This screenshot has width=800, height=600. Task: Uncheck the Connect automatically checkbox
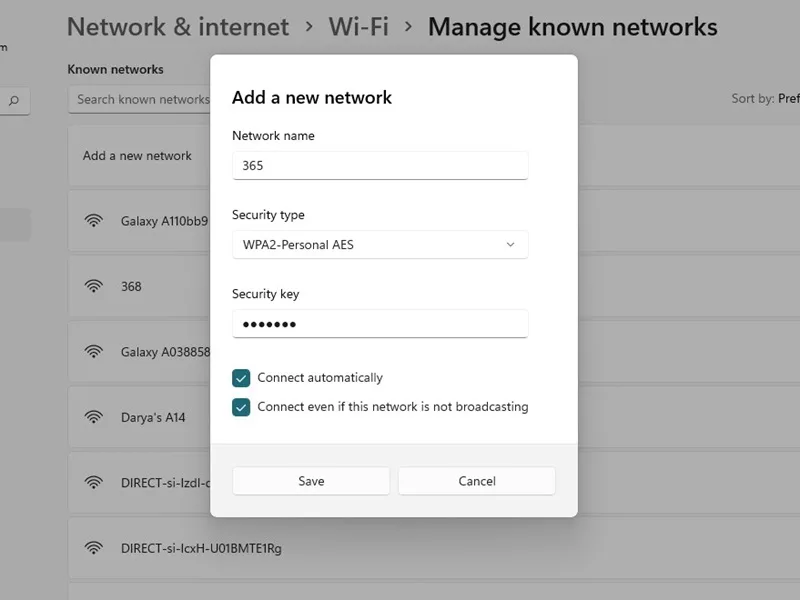click(241, 378)
